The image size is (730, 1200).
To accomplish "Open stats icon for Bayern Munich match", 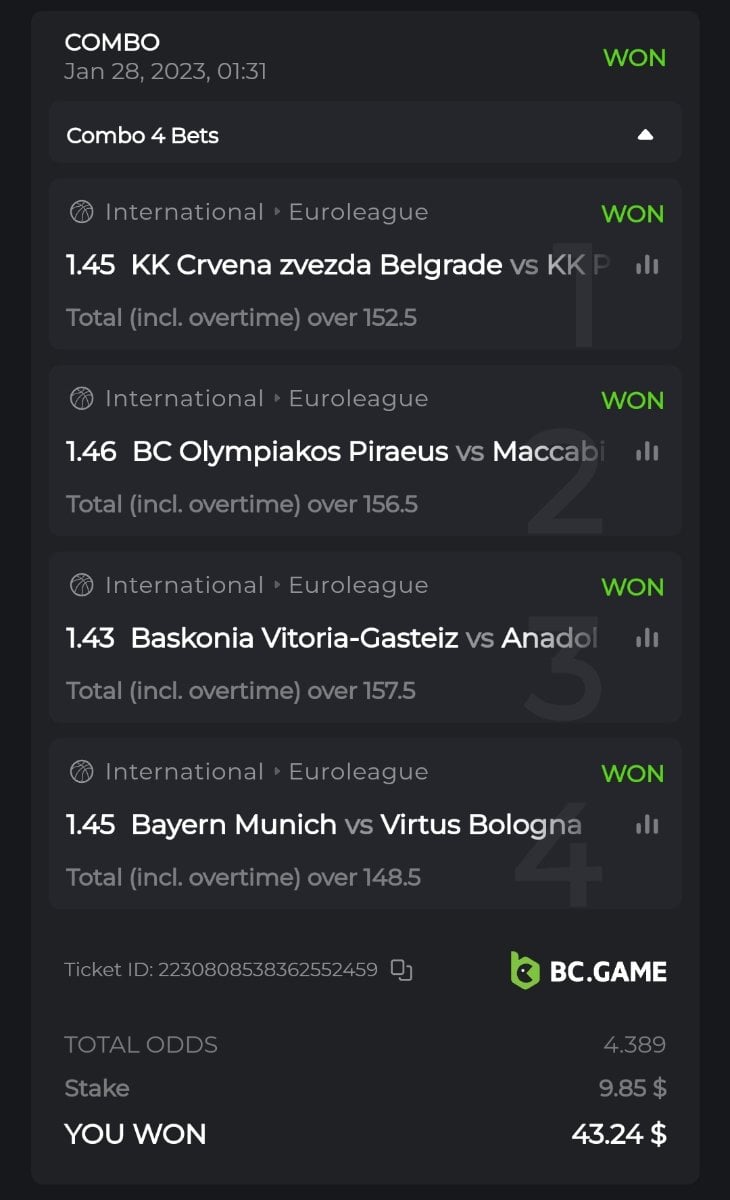I will tap(647, 825).
